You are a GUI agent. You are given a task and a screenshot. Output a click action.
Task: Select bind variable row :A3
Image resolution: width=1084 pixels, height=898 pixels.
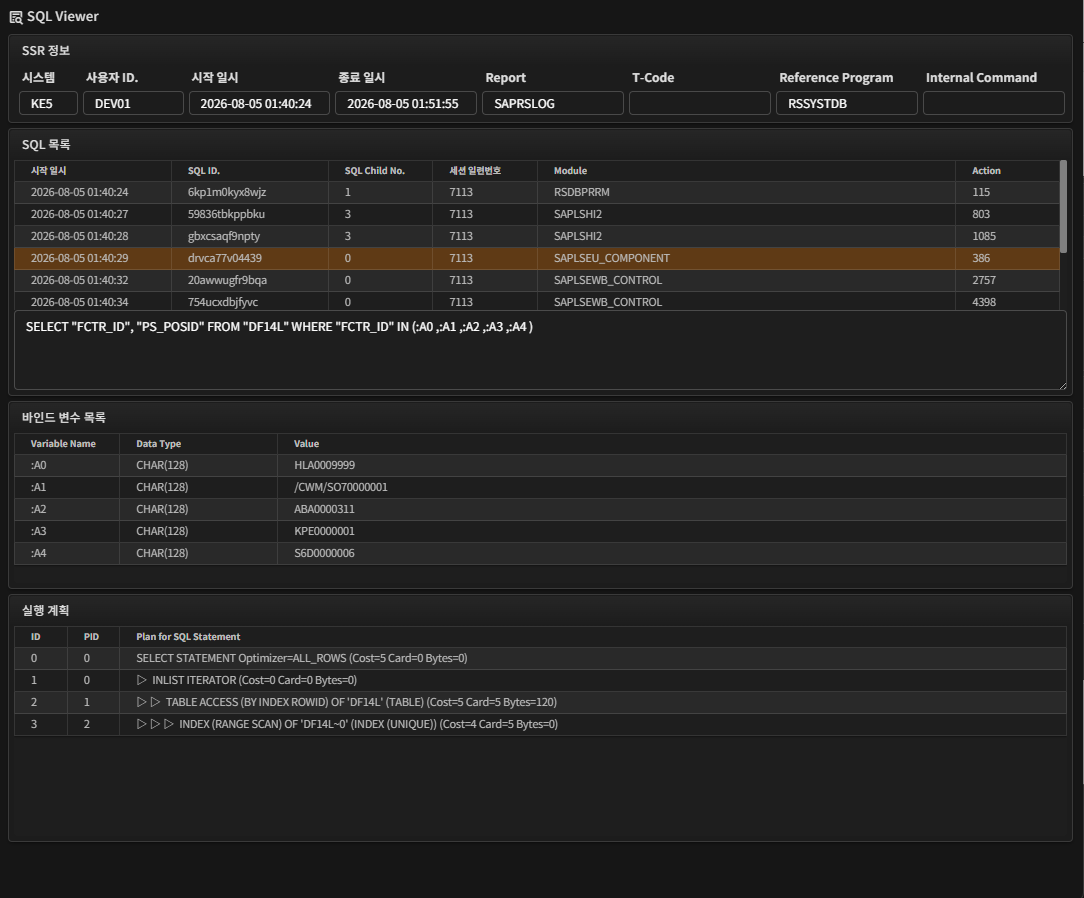click(540, 532)
